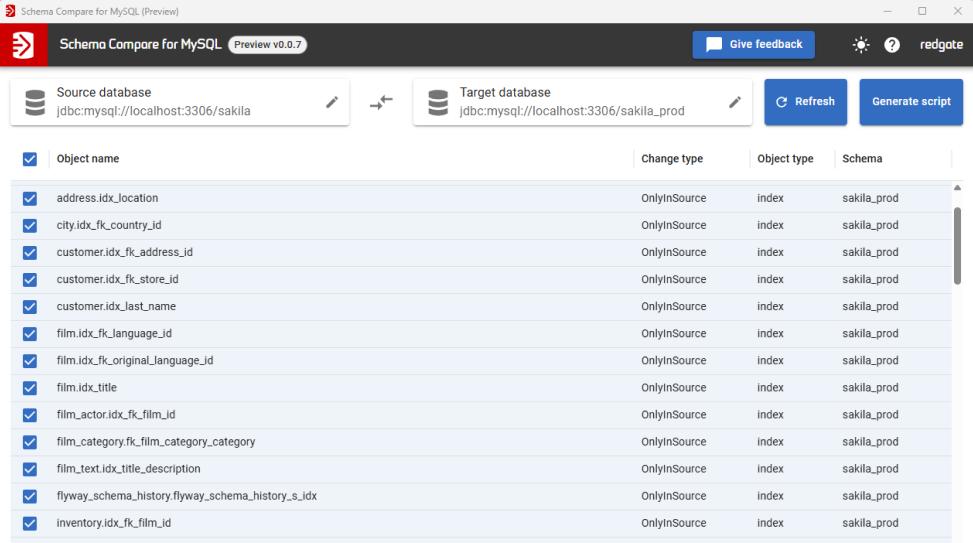
Task: Click index type in city.idx_fk_country_id row
Action: click(770, 225)
